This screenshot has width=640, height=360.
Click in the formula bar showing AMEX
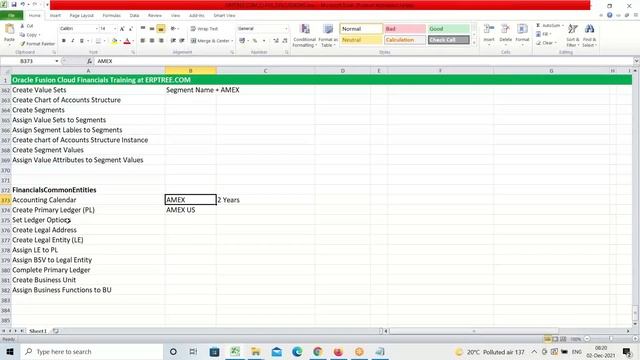[363, 61]
